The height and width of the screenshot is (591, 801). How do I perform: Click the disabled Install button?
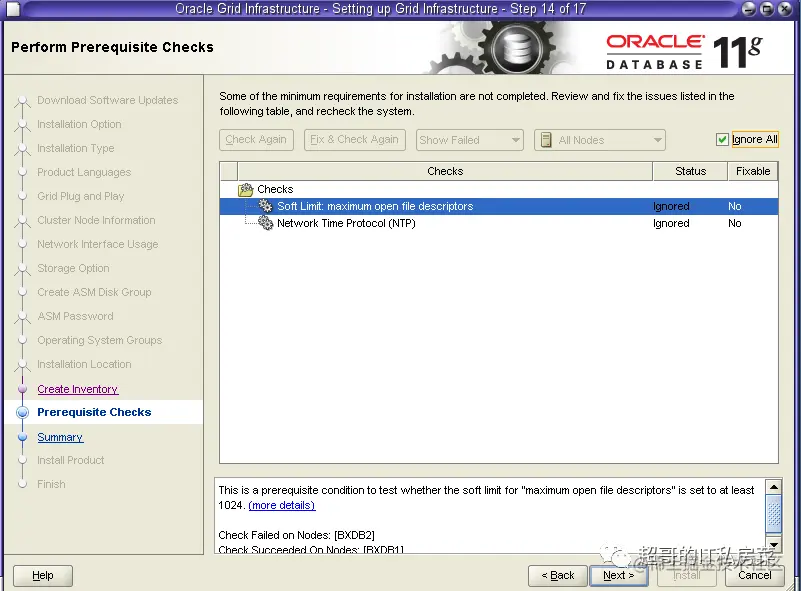tap(686, 575)
